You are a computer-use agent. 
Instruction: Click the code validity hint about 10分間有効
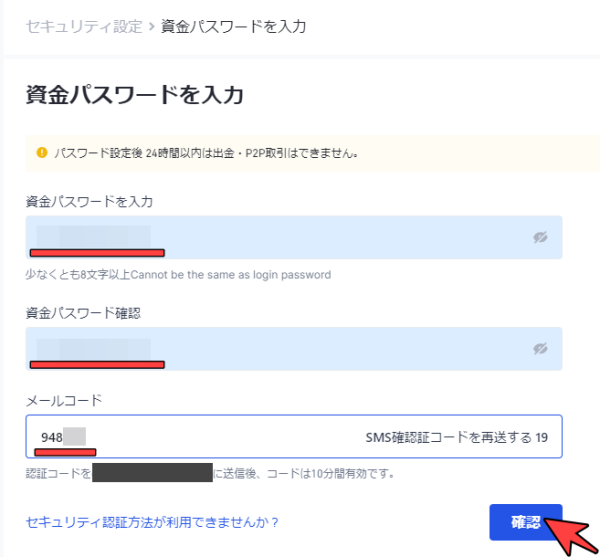click(303, 474)
